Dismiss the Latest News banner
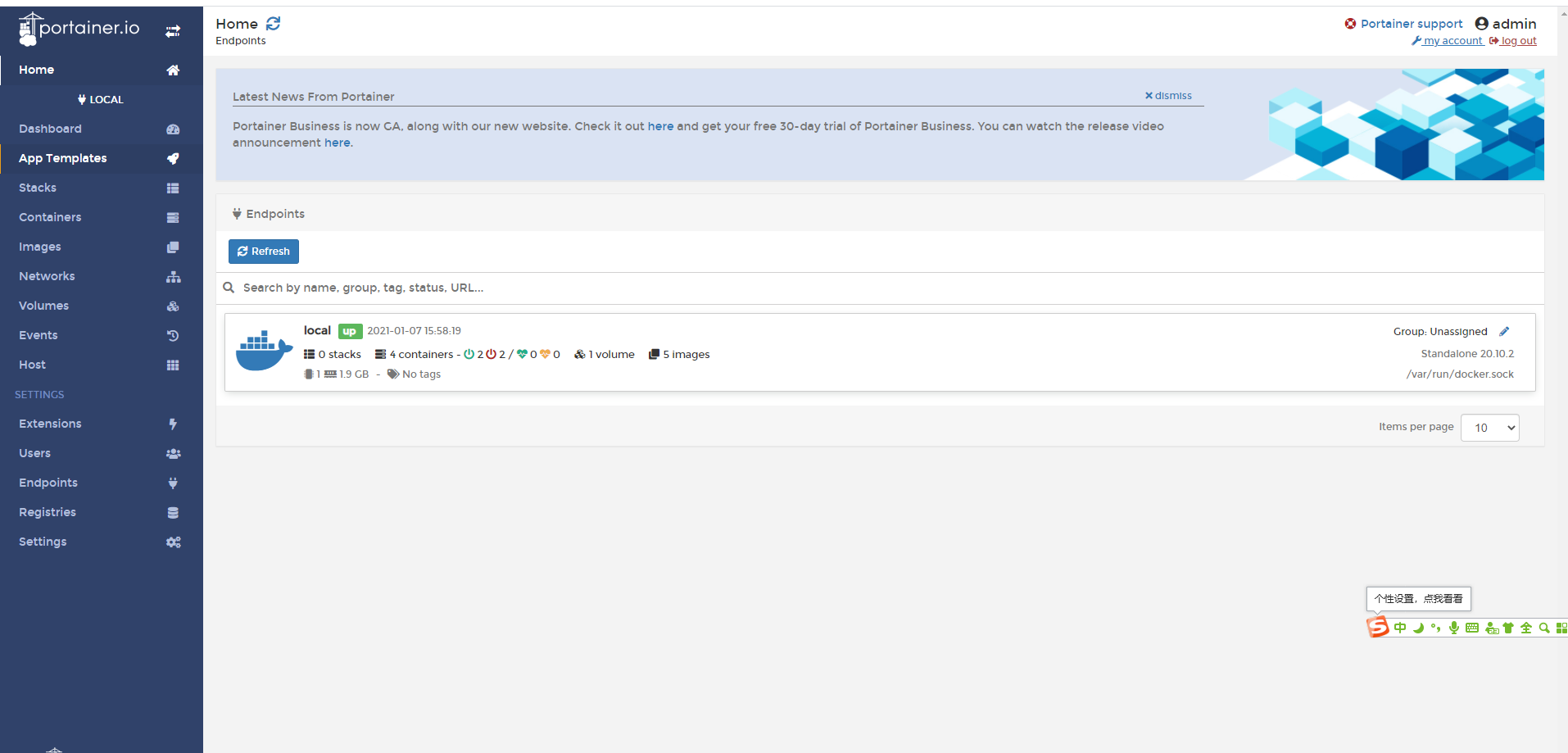1568x753 pixels. click(x=1168, y=96)
